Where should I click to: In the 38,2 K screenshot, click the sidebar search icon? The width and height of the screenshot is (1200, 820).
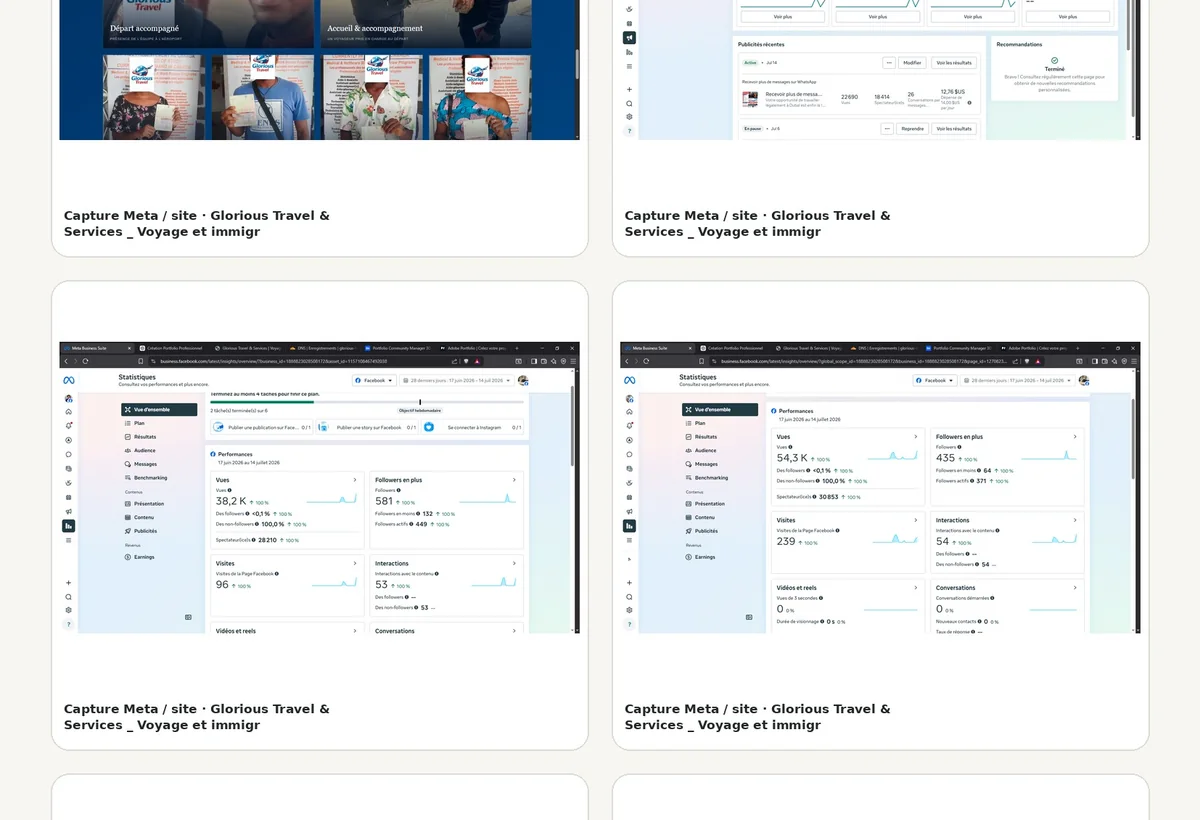(69, 597)
